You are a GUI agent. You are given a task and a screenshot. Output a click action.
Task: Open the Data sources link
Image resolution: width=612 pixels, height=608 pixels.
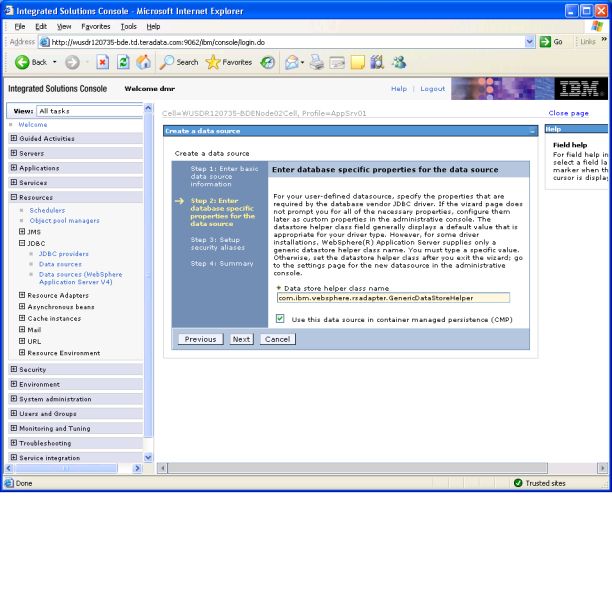60,264
